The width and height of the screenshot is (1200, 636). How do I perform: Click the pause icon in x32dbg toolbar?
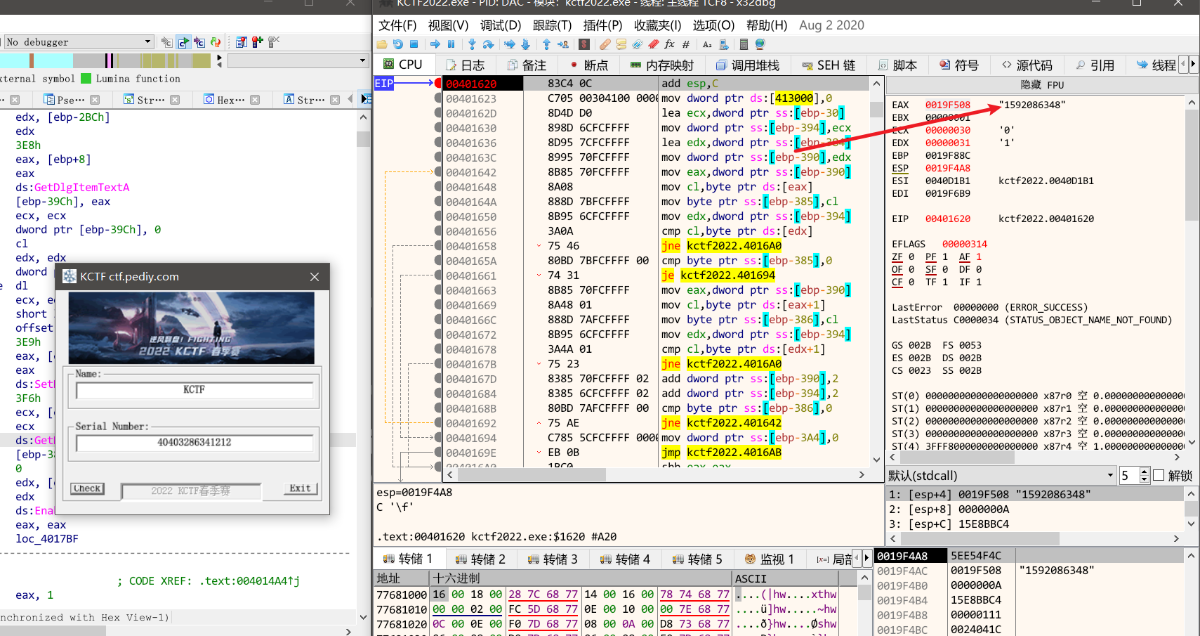coord(451,45)
